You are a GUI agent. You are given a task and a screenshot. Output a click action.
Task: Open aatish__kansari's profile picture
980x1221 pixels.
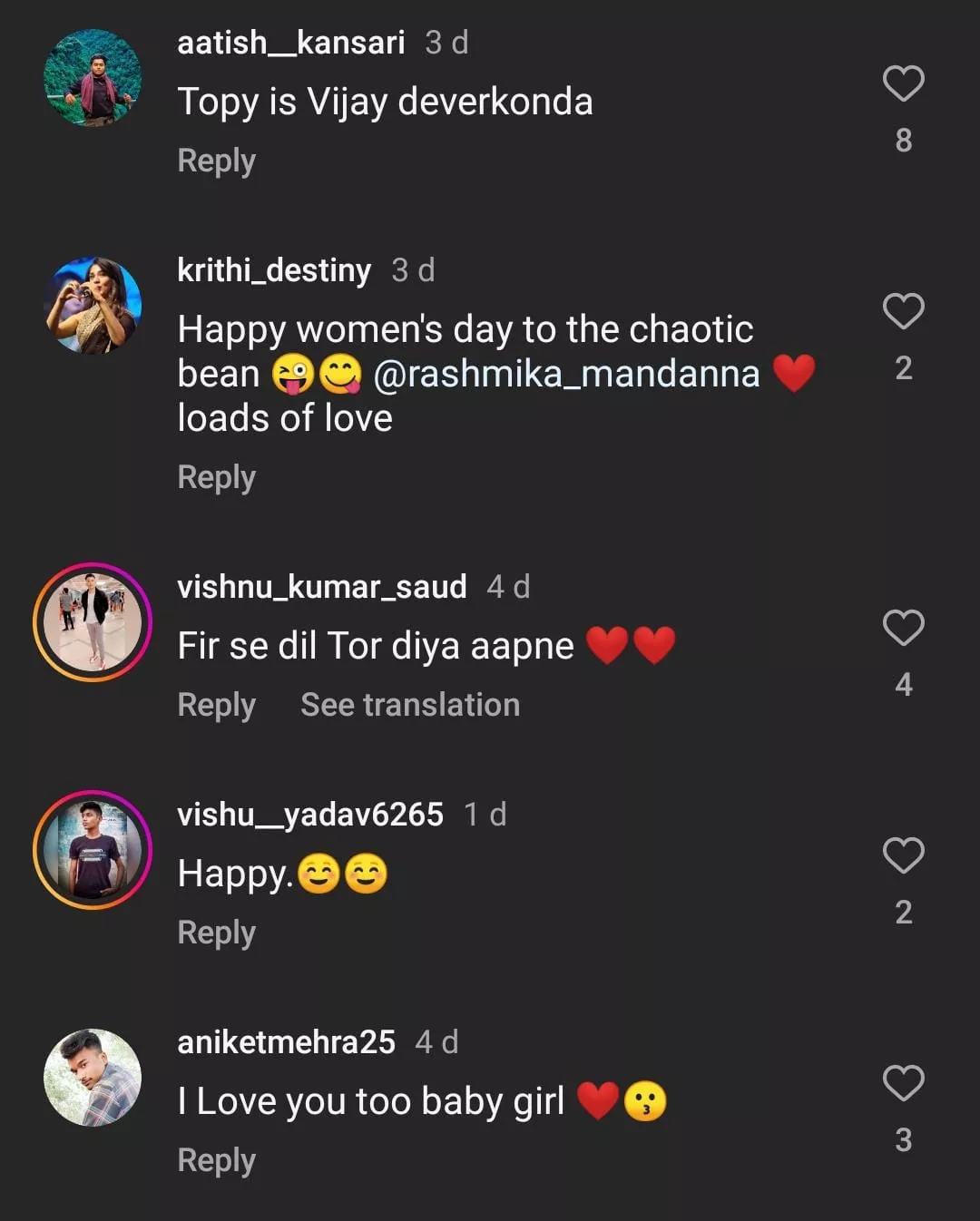93,78
